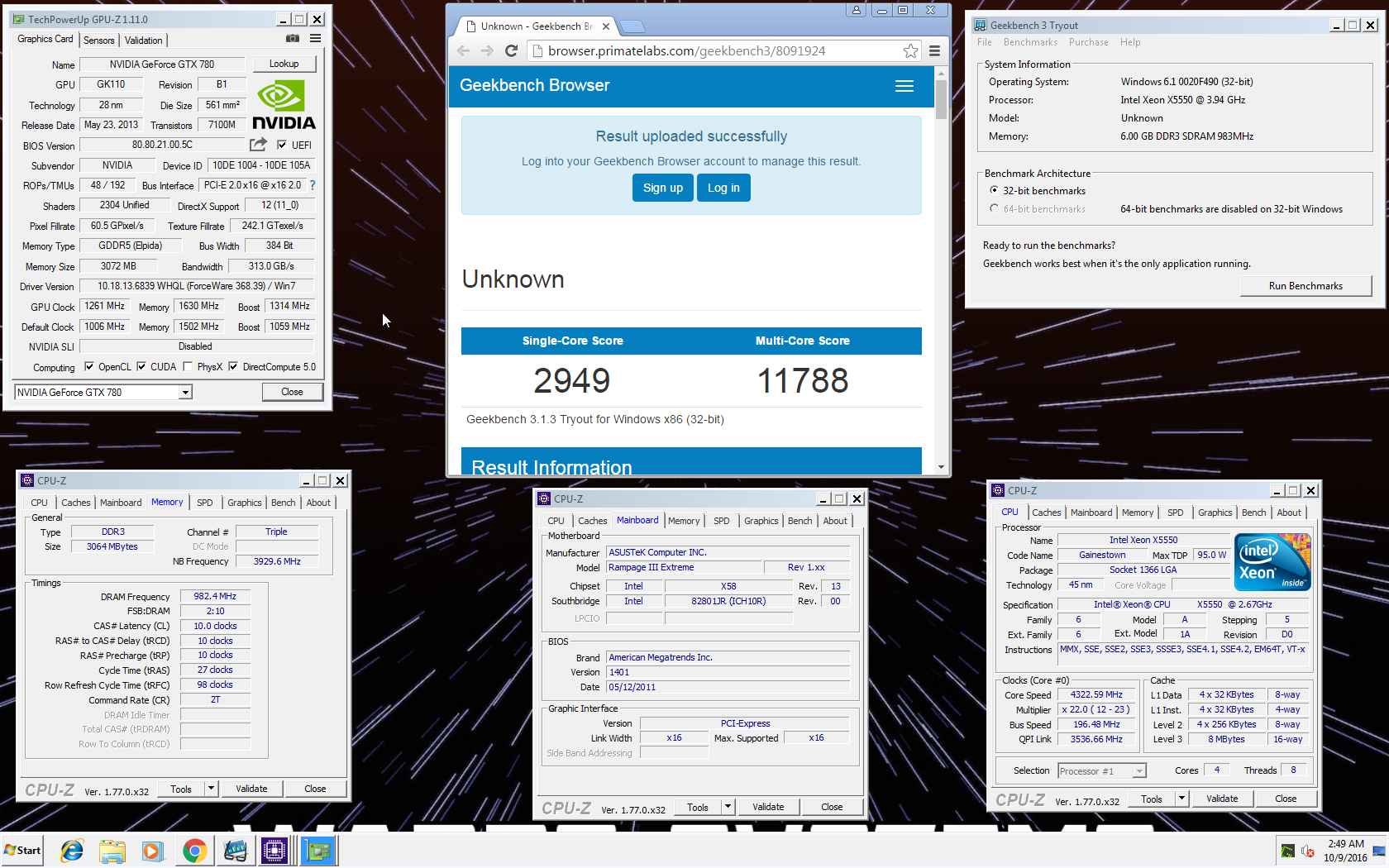This screenshot has width=1389, height=868.
Task: Select the 64-bit benchmarks radio button
Action: point(994,208)
